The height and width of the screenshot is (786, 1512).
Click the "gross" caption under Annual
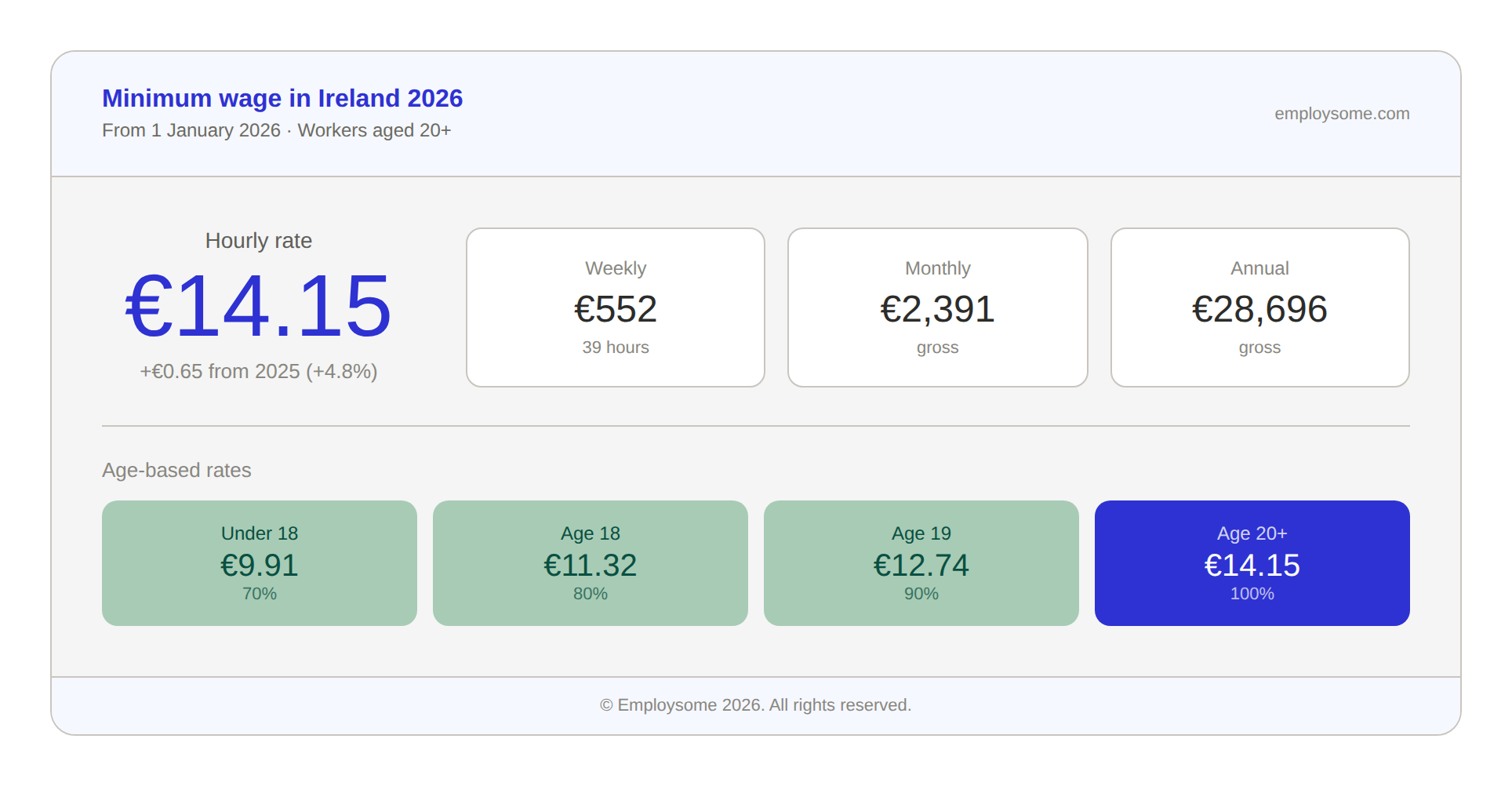1259,347
